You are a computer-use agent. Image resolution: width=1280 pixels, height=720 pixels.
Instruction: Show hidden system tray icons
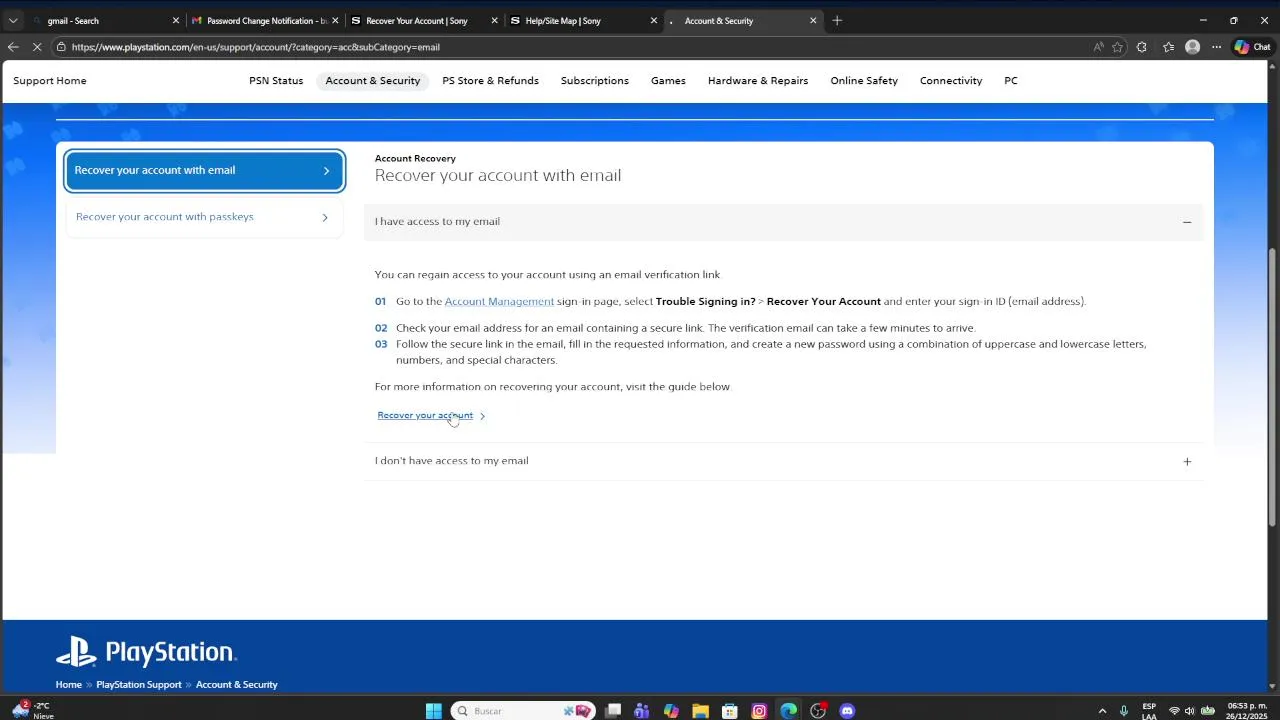click(1102, 711)
